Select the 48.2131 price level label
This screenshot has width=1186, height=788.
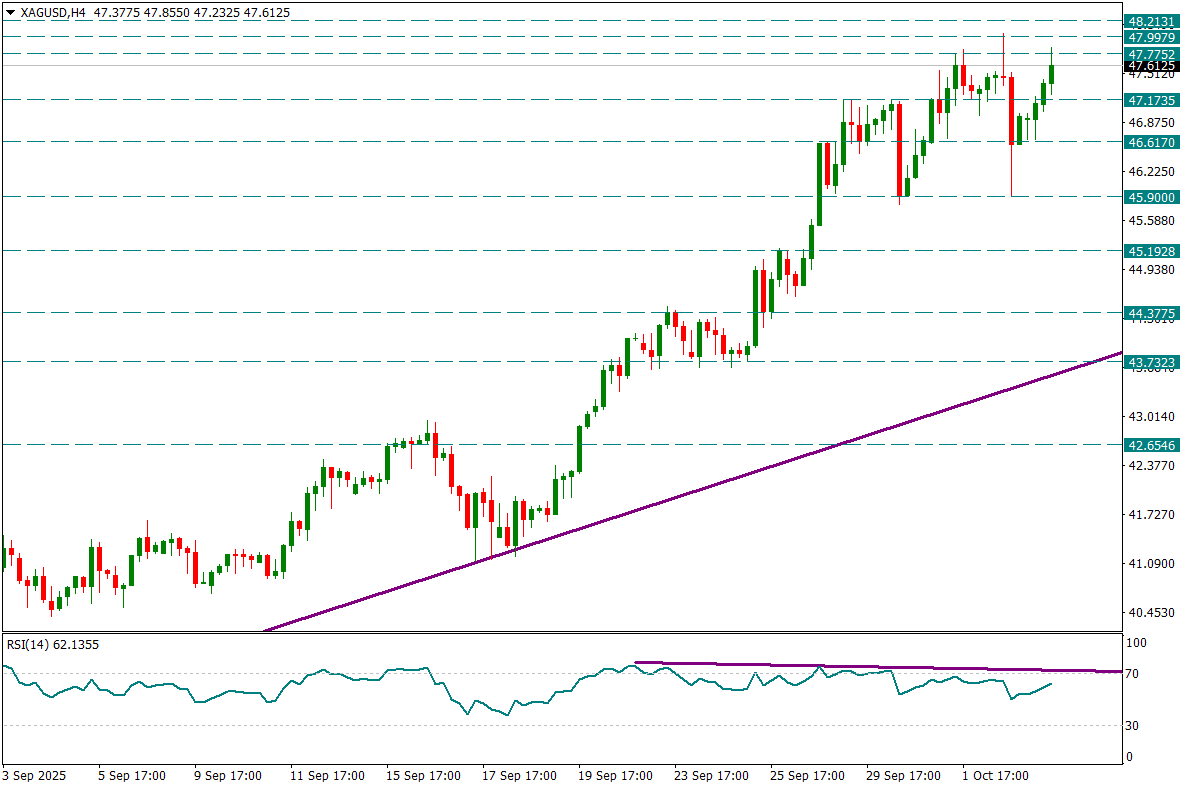[x=1150, y=21]
